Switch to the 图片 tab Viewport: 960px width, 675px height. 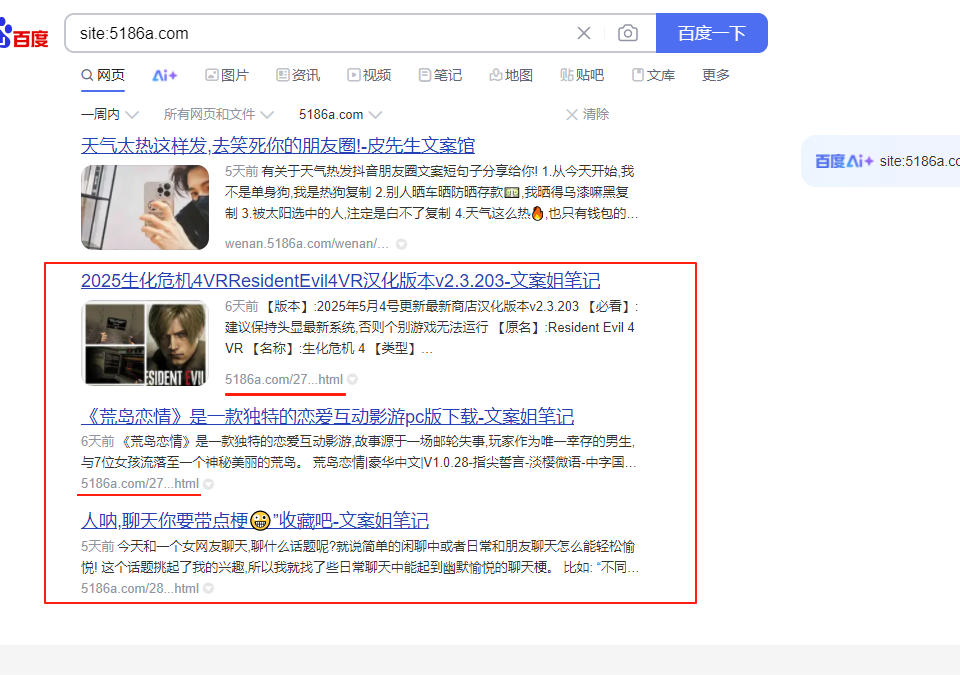click(x=226, y=75)
